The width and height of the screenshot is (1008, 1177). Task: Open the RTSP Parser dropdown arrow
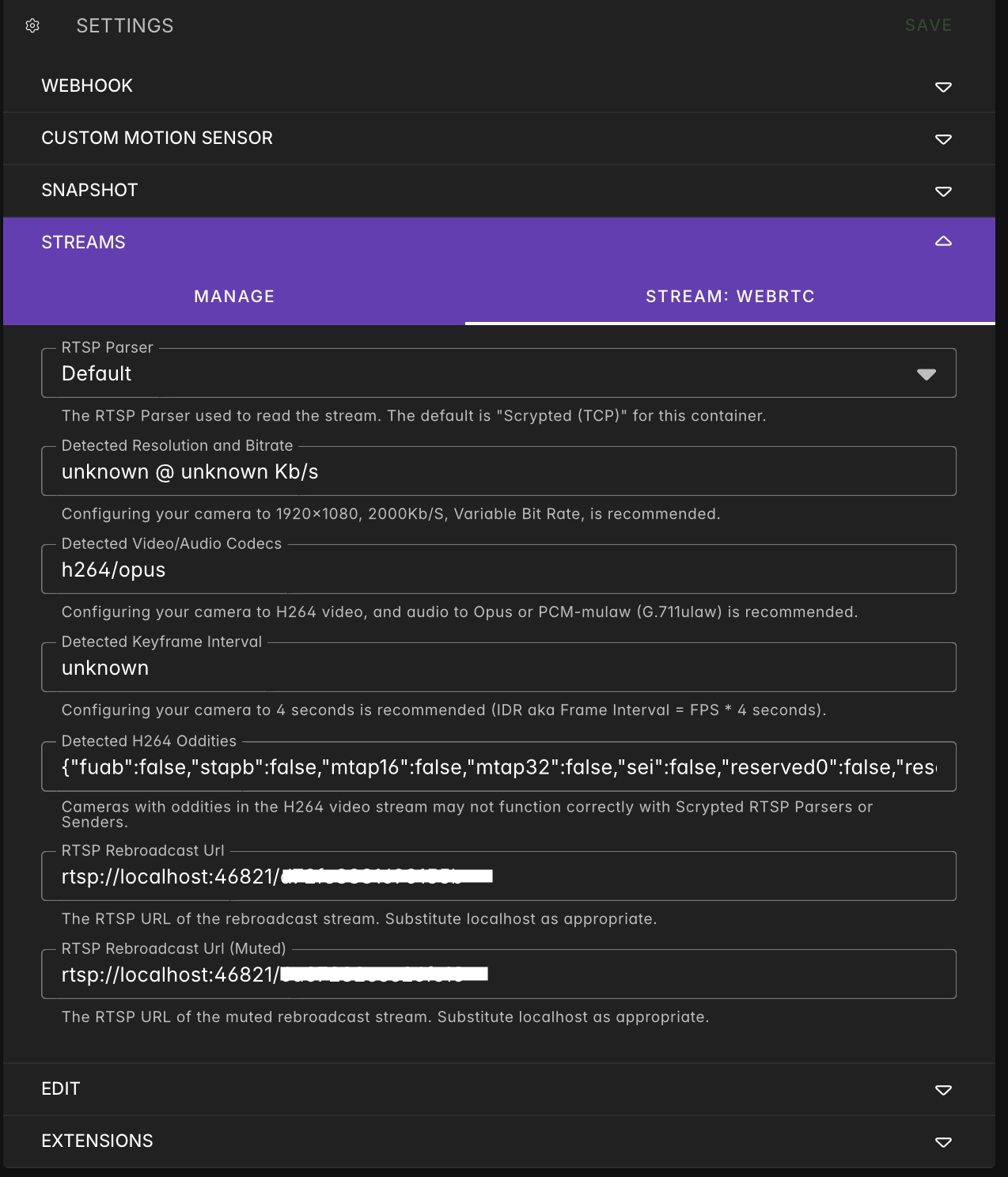[926, 374]
